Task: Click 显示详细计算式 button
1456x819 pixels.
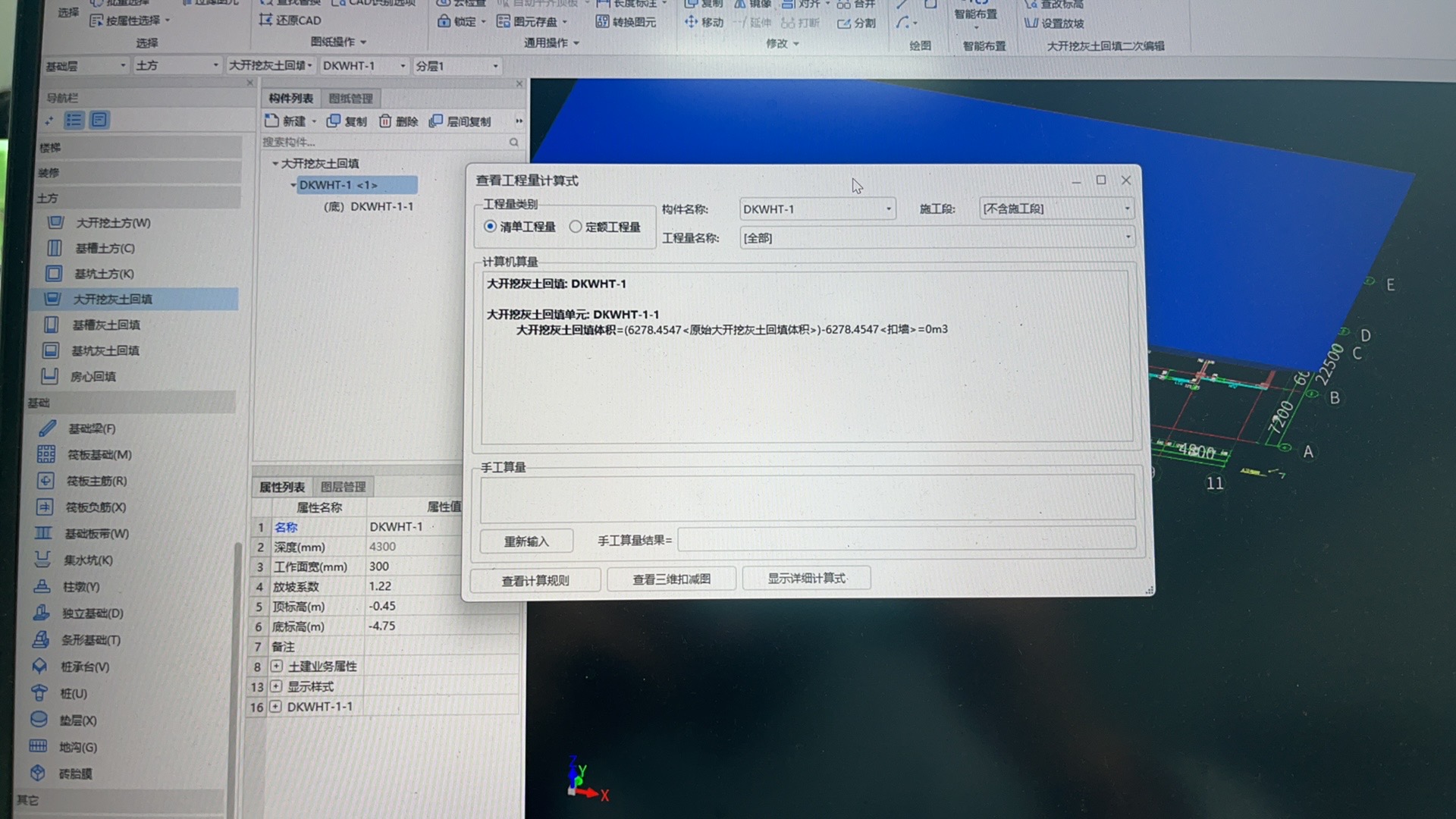Action: click(806, 579)
